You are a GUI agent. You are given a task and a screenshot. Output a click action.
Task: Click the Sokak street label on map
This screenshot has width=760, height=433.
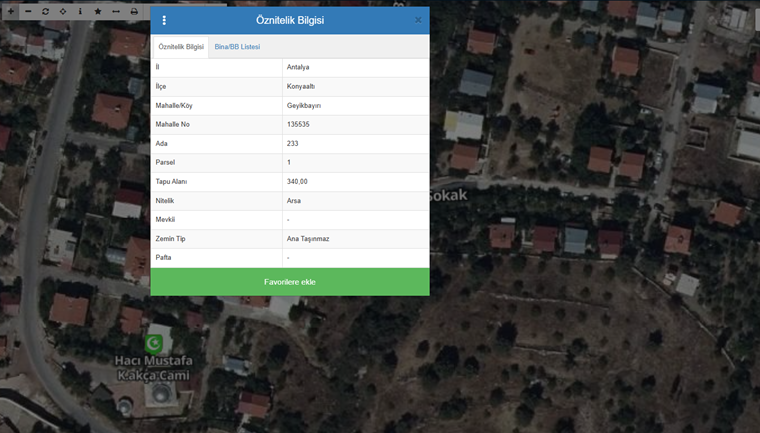point(449,196)
